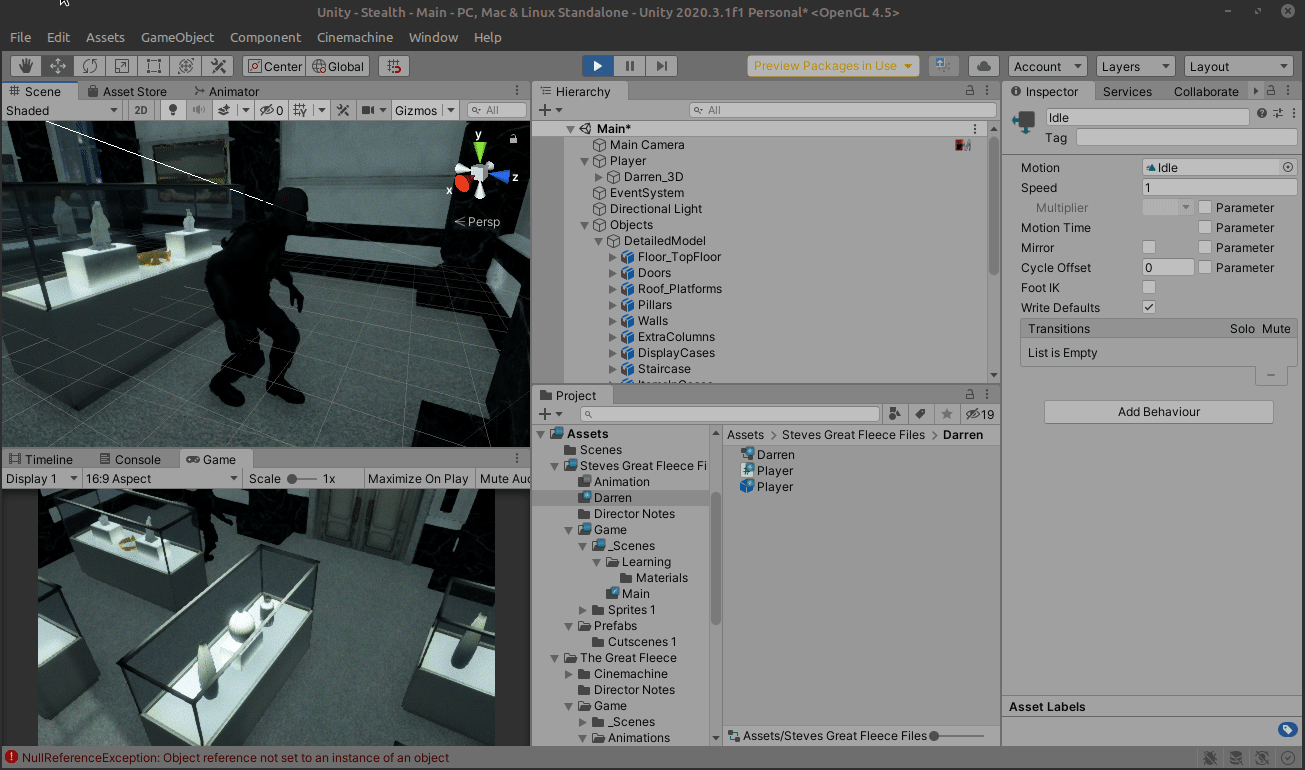Screen dimensions: 1305x770
Task: Toggle Scene gizmo rotation lock
Action: point(513,139)
